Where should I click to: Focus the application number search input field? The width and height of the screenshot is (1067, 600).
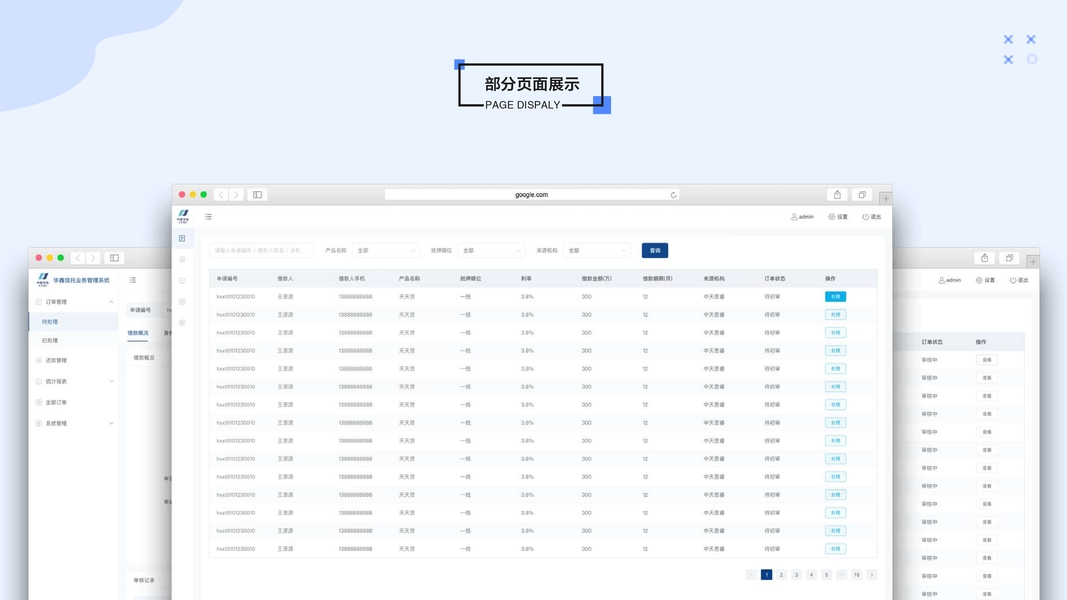[x=262, y=250]
